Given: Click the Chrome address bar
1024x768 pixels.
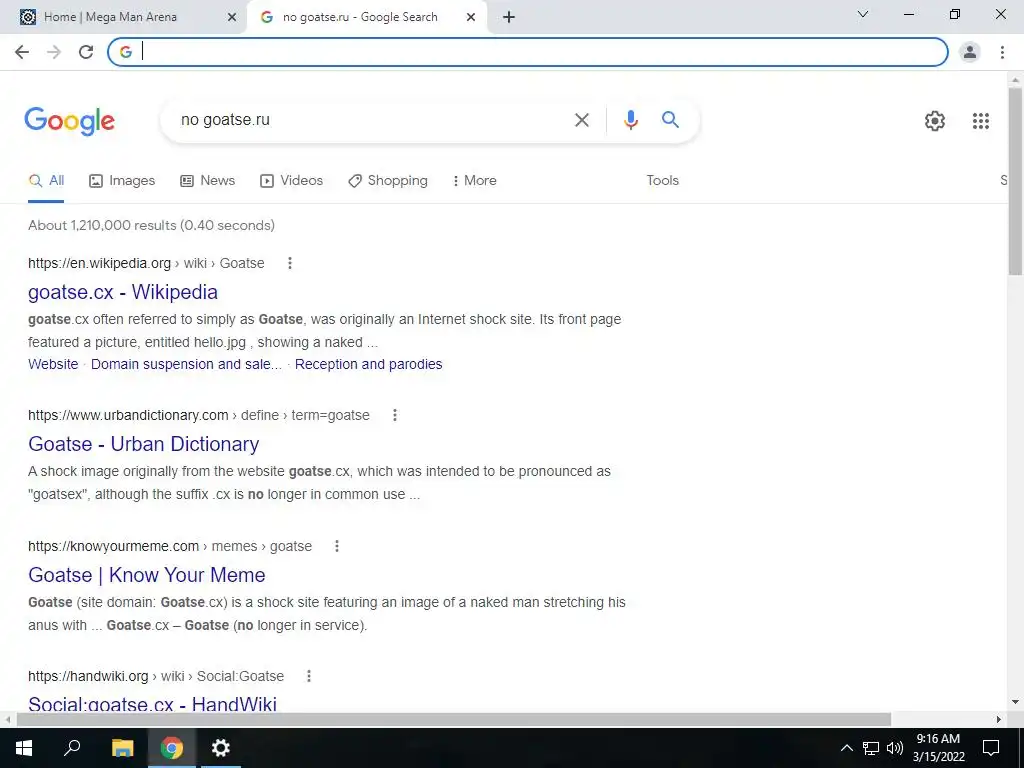Looking at the screenshot, I should click(x=528, y=52).
